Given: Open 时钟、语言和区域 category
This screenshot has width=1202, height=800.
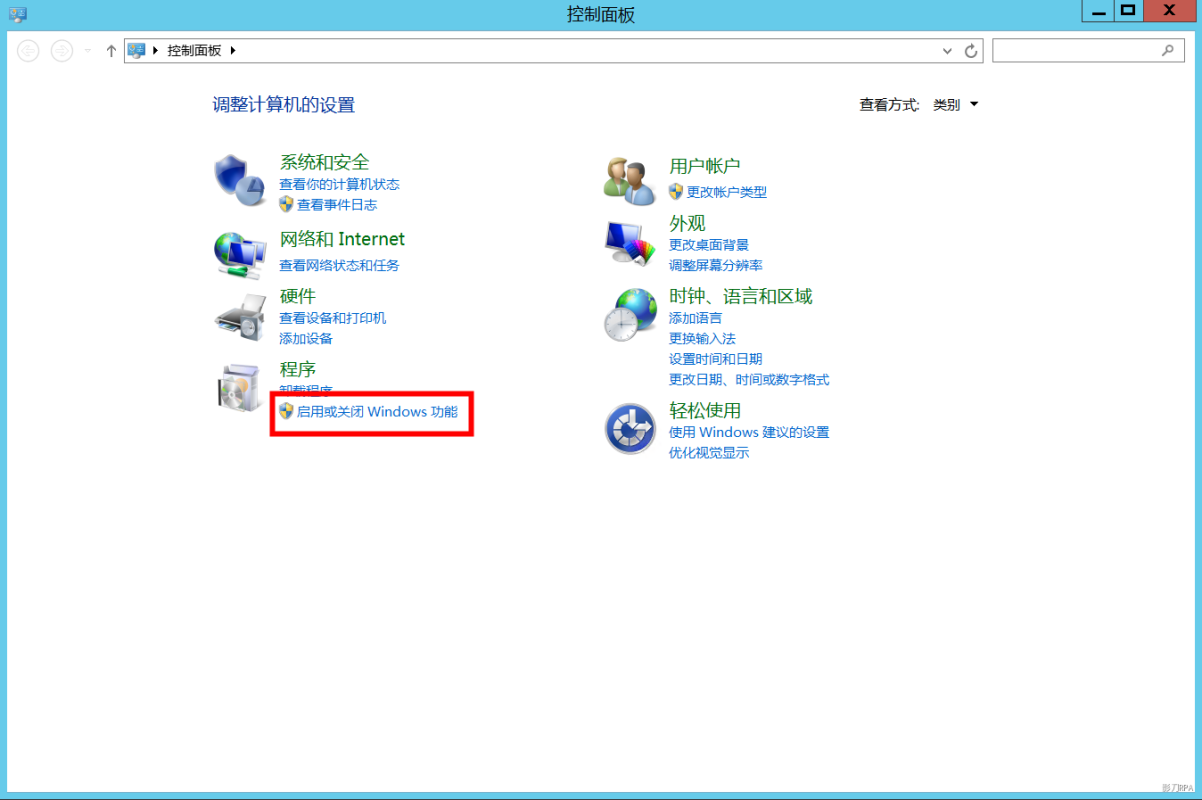Looking at the screenshot, I should [741, 296].
